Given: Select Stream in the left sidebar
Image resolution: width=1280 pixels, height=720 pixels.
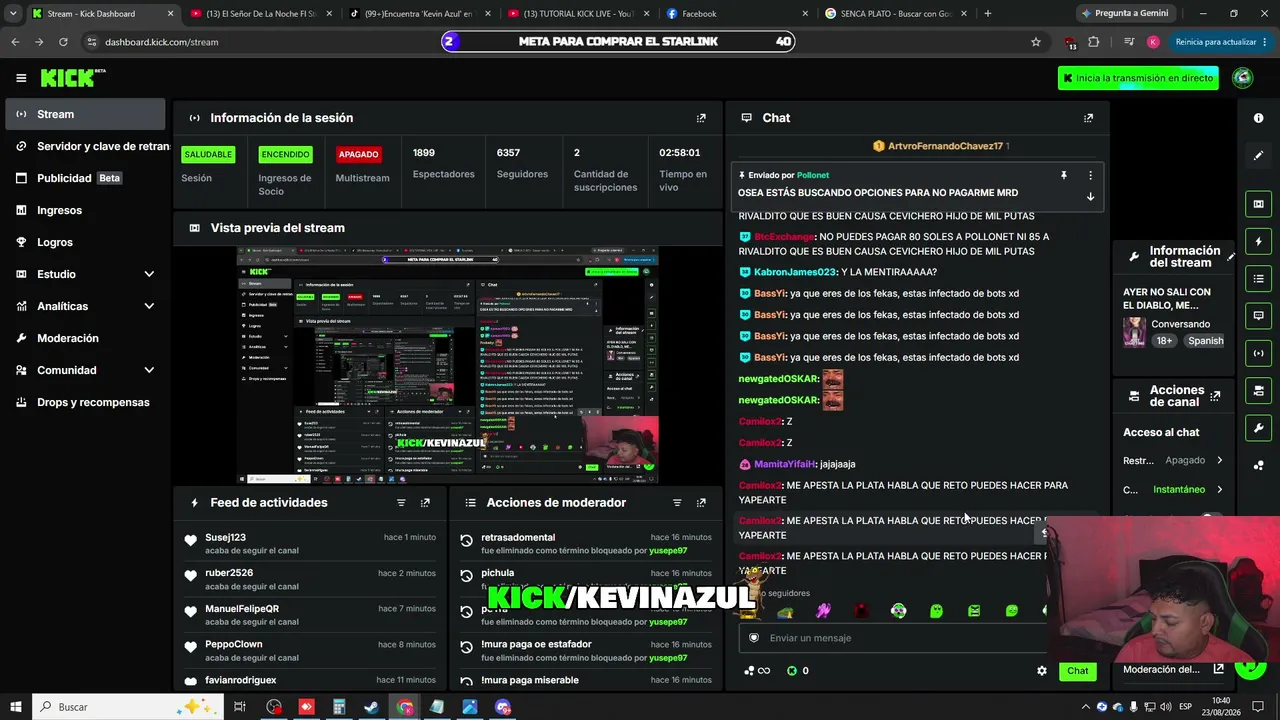Looking at the screenshot, I should pos(85,114).
